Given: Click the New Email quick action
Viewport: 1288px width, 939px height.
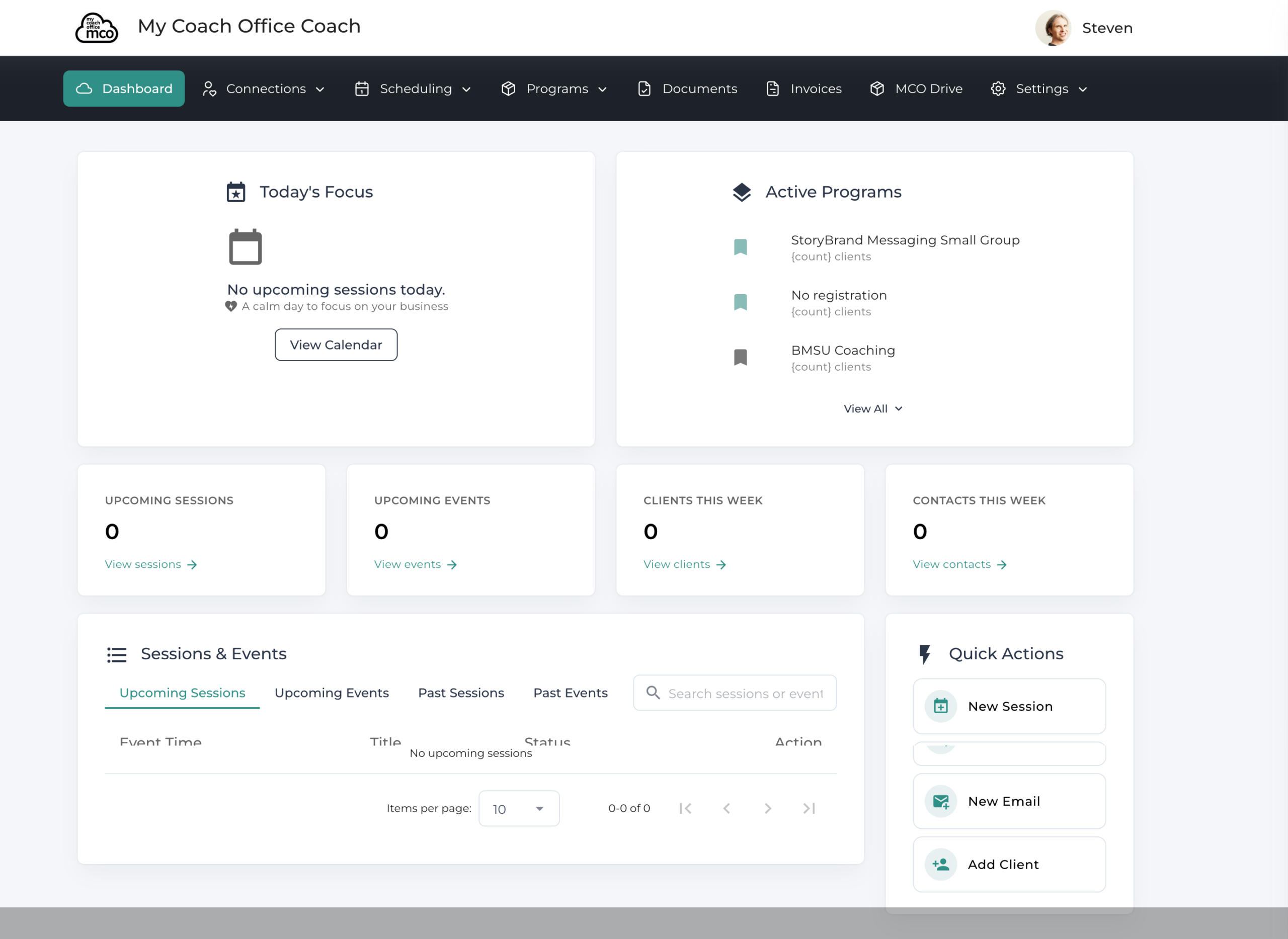Looking at the screenshot, I should point(1009,801).
